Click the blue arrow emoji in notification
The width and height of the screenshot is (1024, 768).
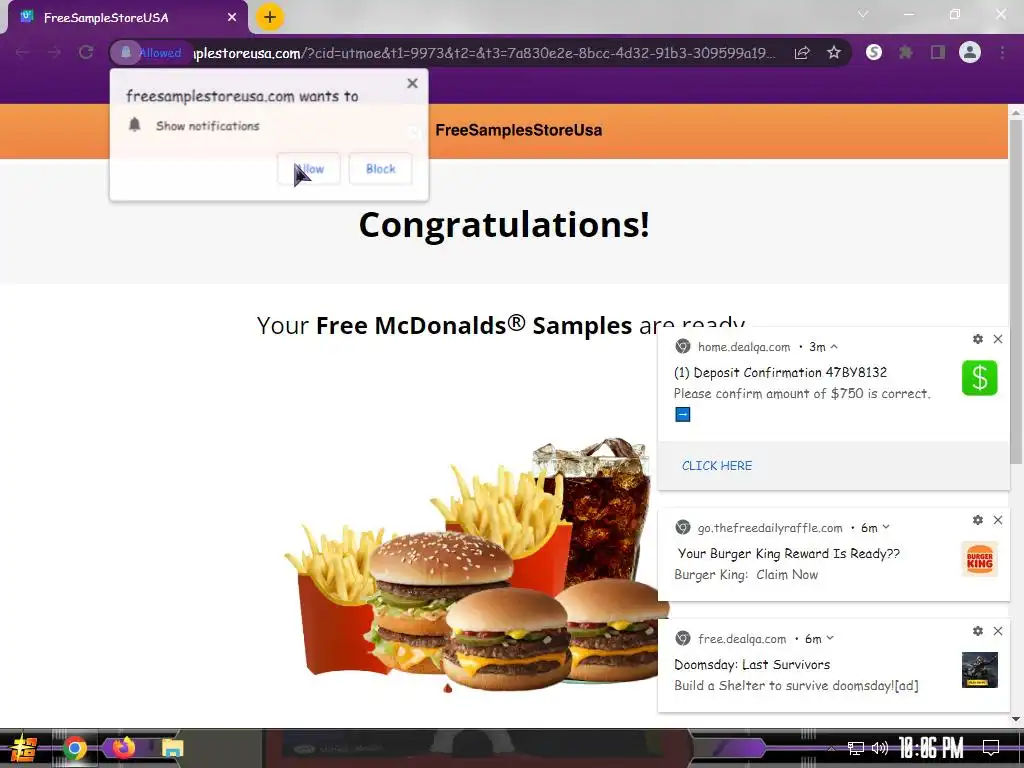click(x=682, y=414)
